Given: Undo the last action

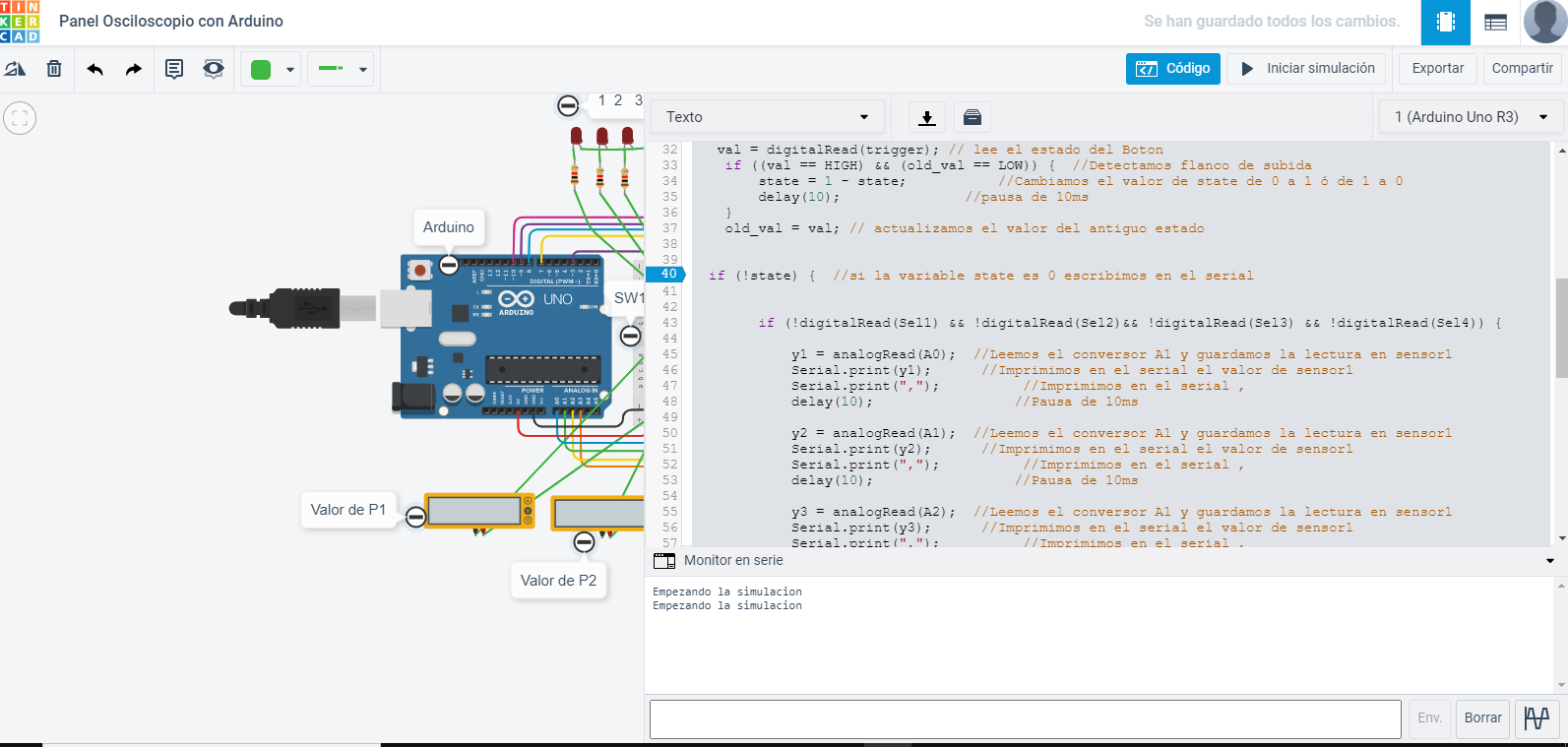Looking at the screenshot, I should pyautogui.click(x=95, y=69).
